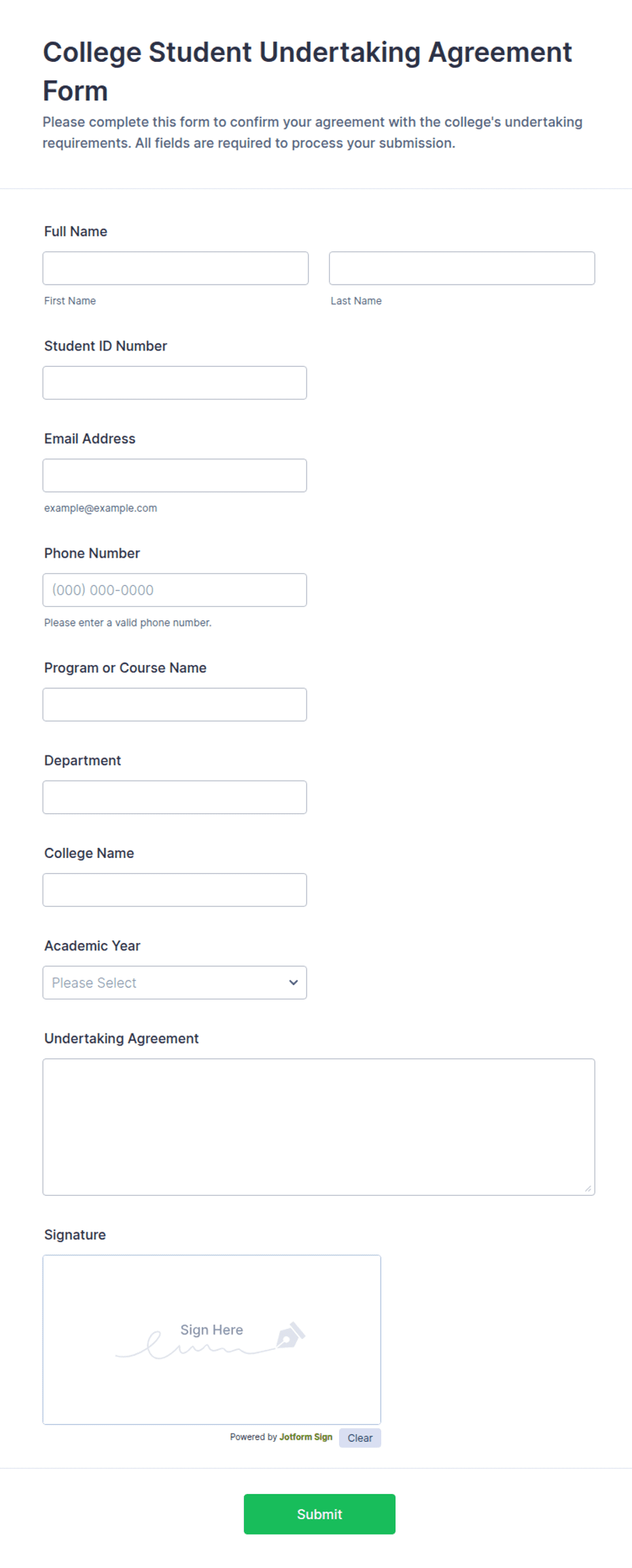632x1568 pixels.
Task: Open the Academic Year dropdown
Action: [x=175, y=983]
